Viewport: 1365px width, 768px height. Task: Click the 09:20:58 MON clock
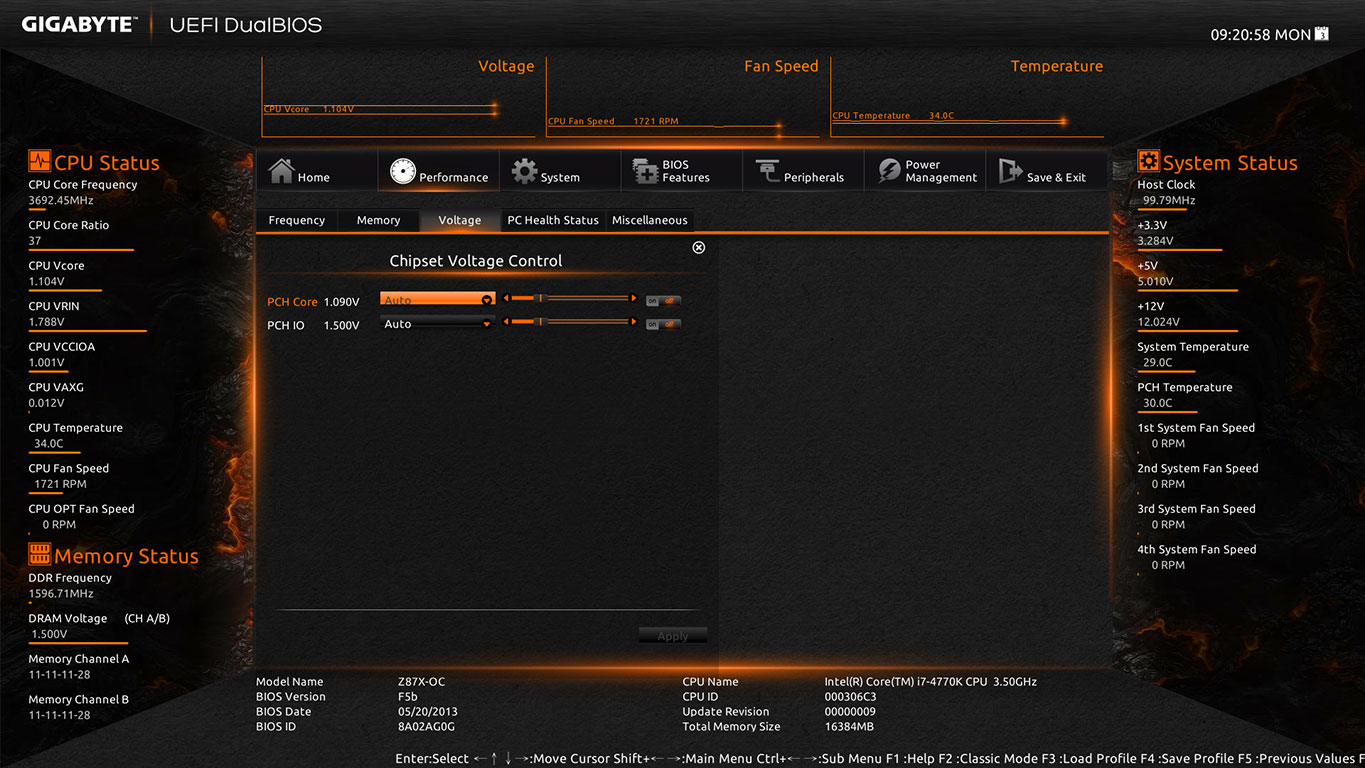1260,34
